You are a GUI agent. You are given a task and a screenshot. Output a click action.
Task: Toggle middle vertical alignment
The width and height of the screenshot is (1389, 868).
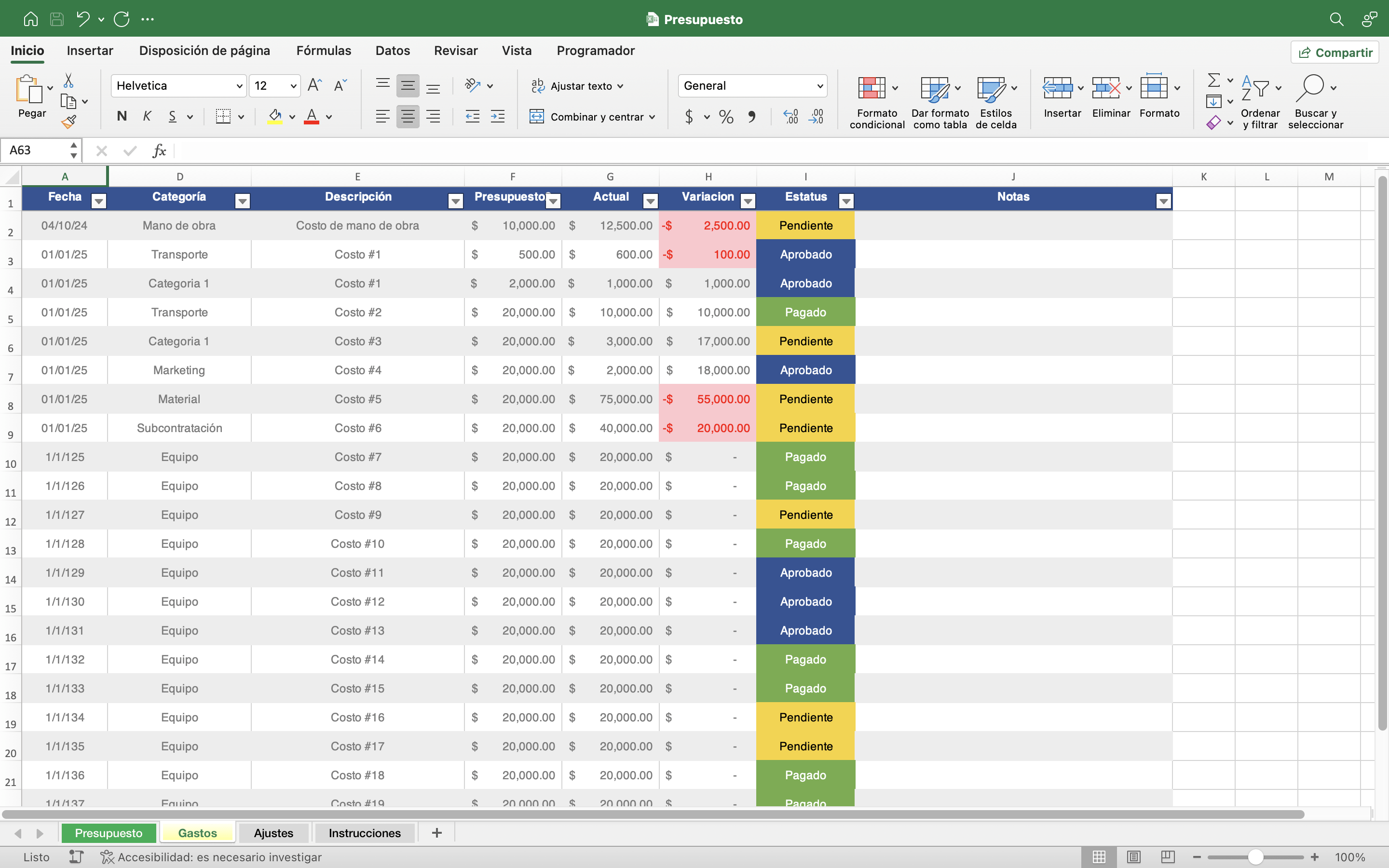click(x=408, y=86)
